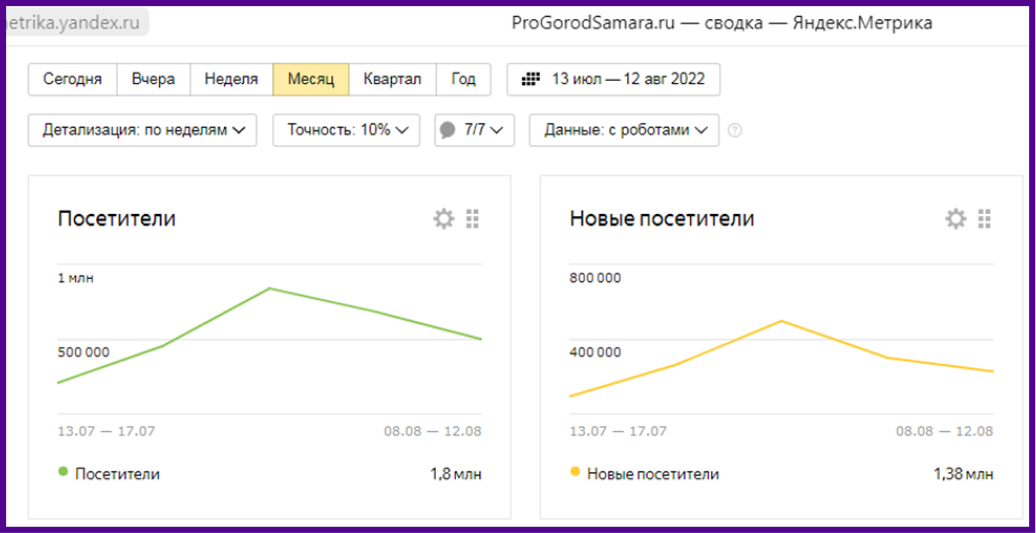Select the Месяц period
The height and width of the screenshot is (533, 1036).
coord(311,79)
